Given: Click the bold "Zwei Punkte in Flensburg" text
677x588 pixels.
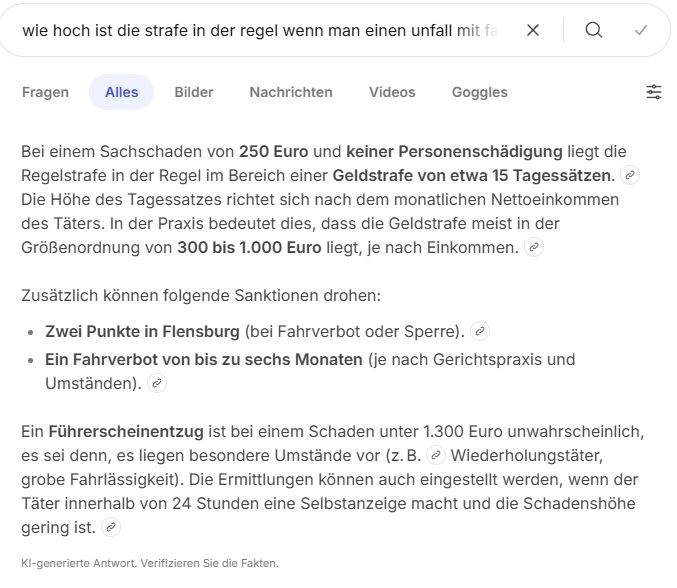Looking at the screenshot, I should [143, 331].
